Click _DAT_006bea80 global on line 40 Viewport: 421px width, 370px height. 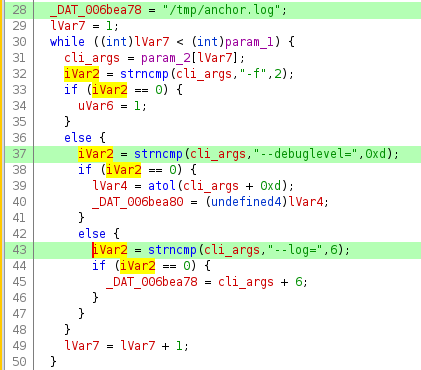pyautogui.click(x=138, y=202)
